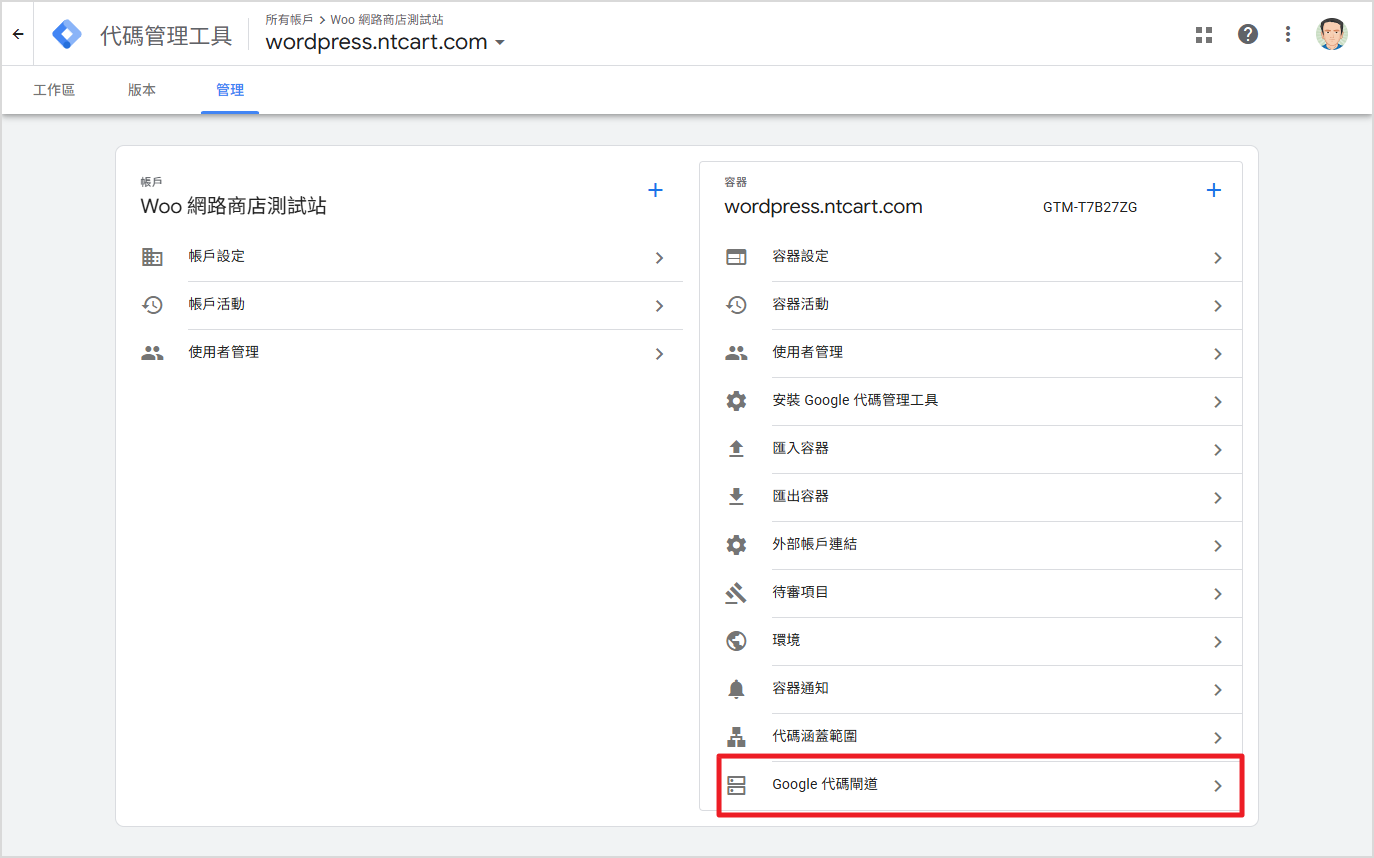Click the Woo 網路商店測試站 account heading
The width and height of the screenshot is (1374, 858).
coord(233,207)
